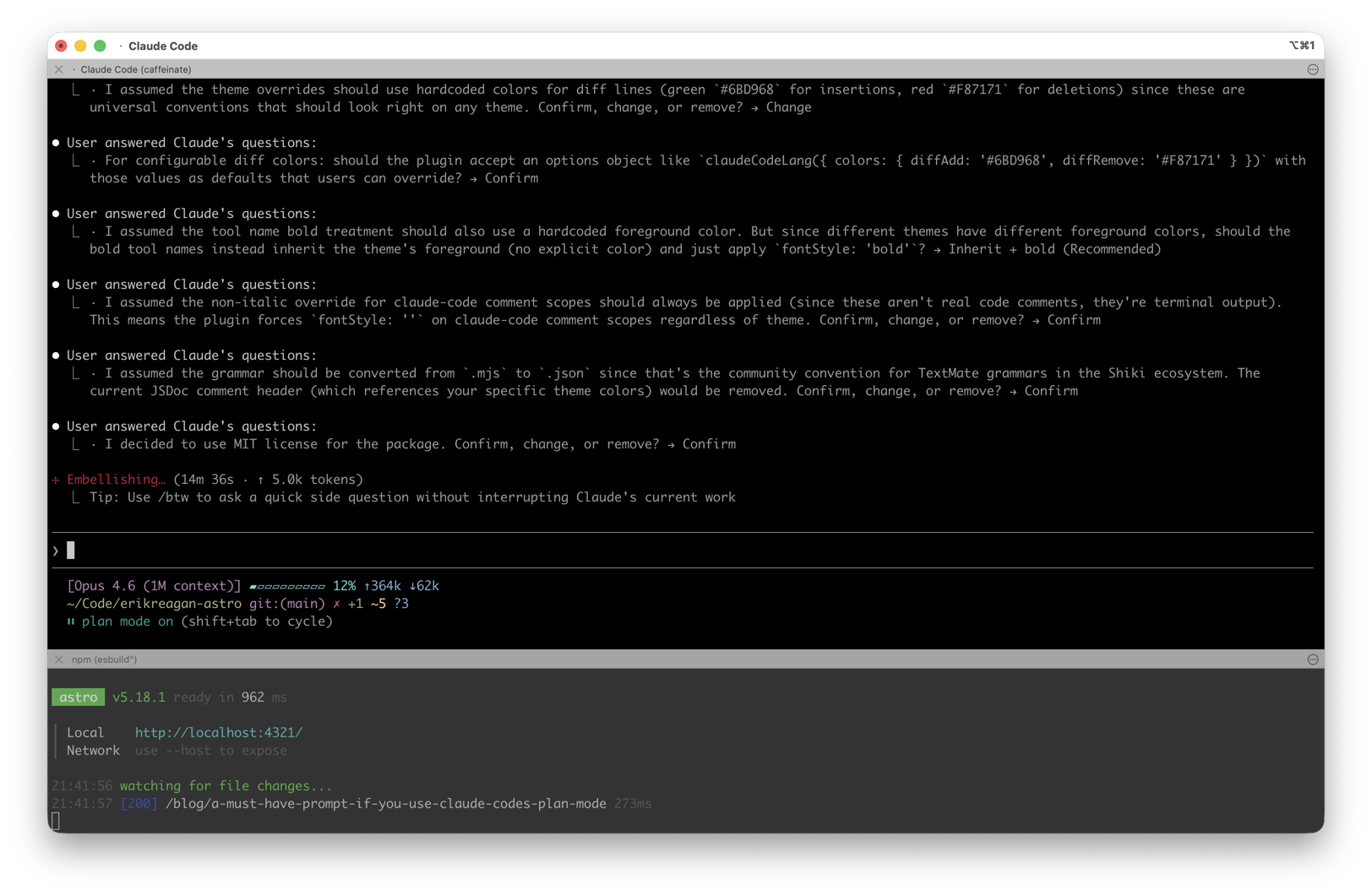Click the bullet above the MIT license question
This screenshot has height=896, width=1372.
56,426
